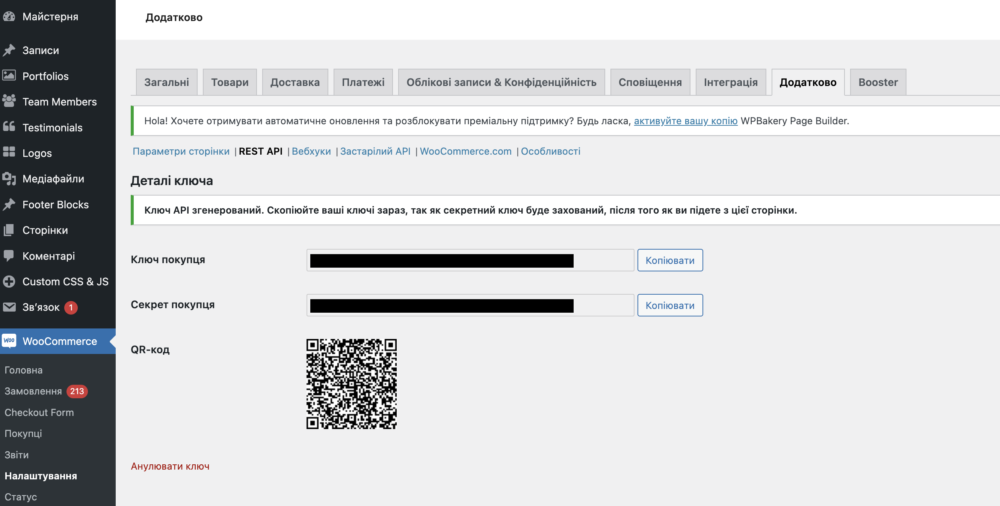The image size is (1000, 506).
Task: Copy the Ключ покупця value
Action: [x=670, y=260]
